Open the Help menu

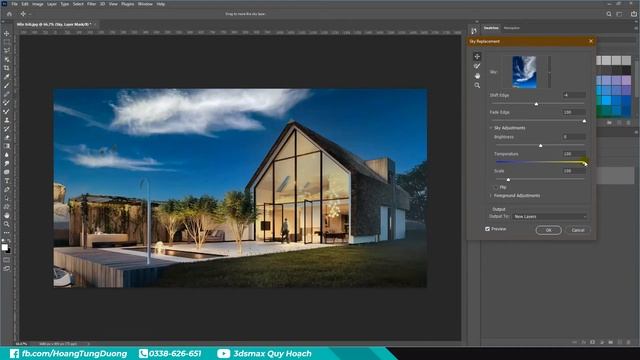pyautogui.click(x=161, y=4)
